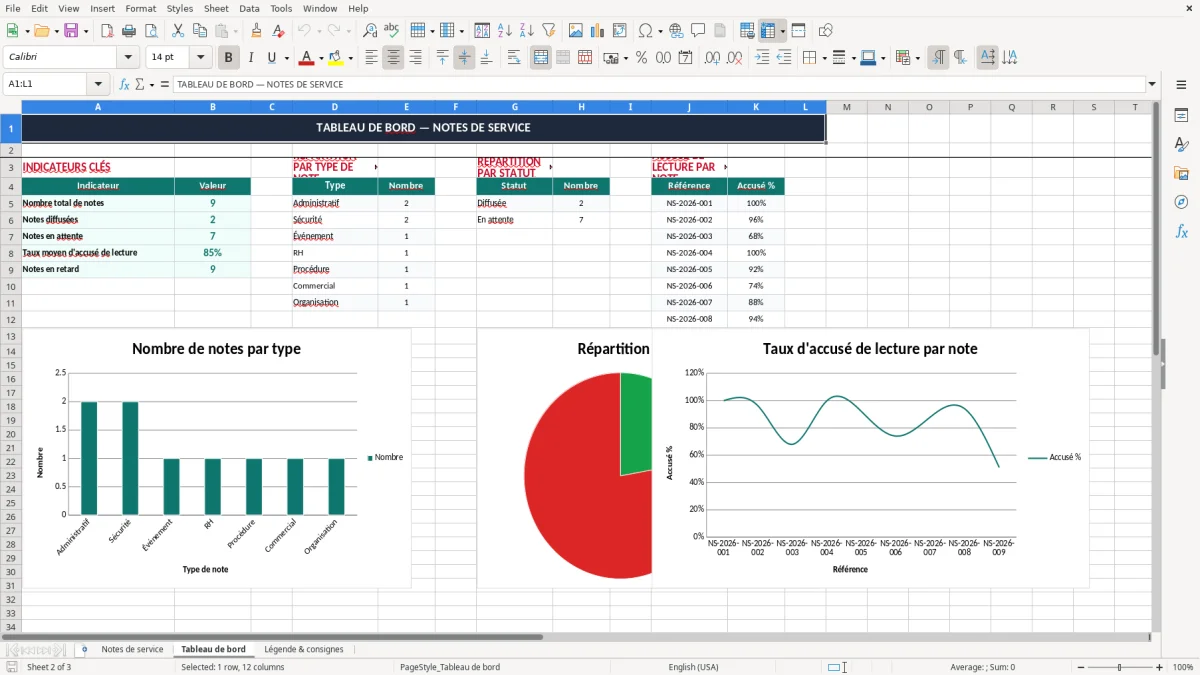
Task: Open the Special Character omega icon
Action: [x=645, y=31]
